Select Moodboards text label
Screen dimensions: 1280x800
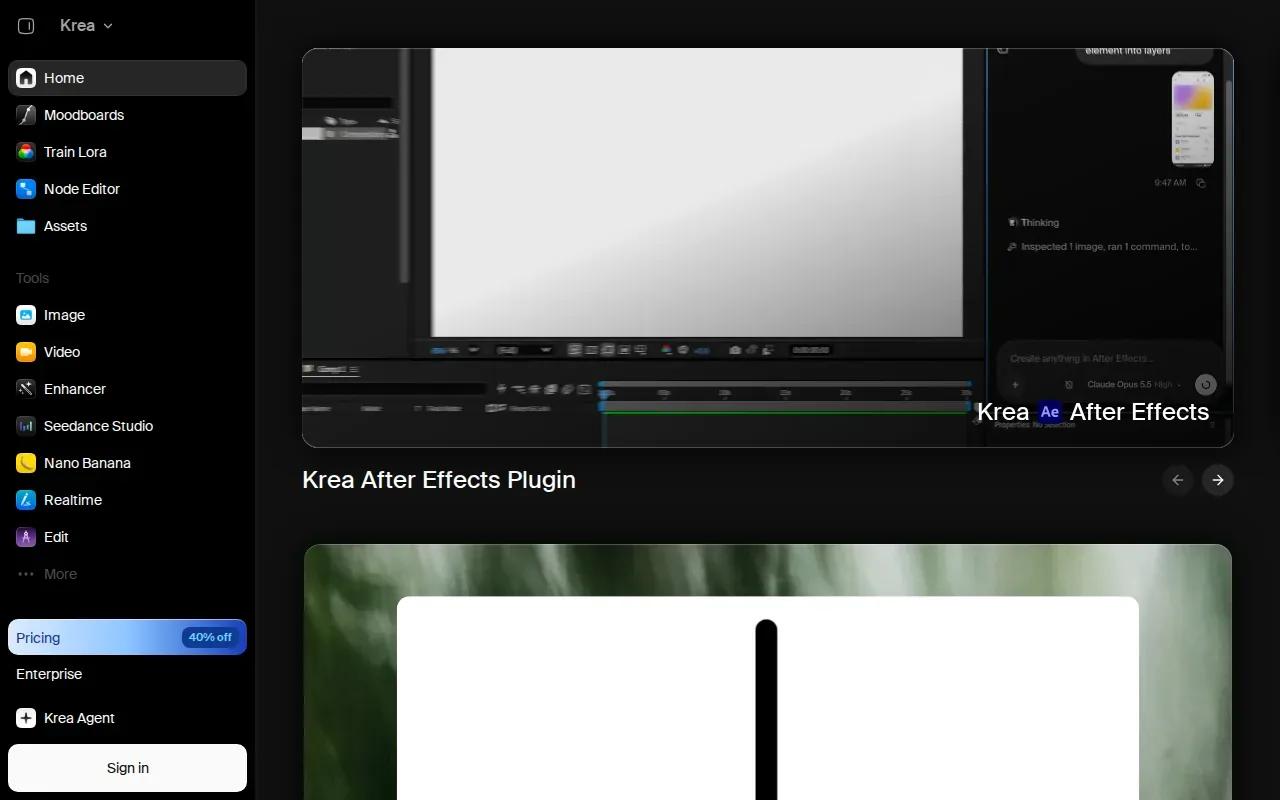(x=84, y=115)
